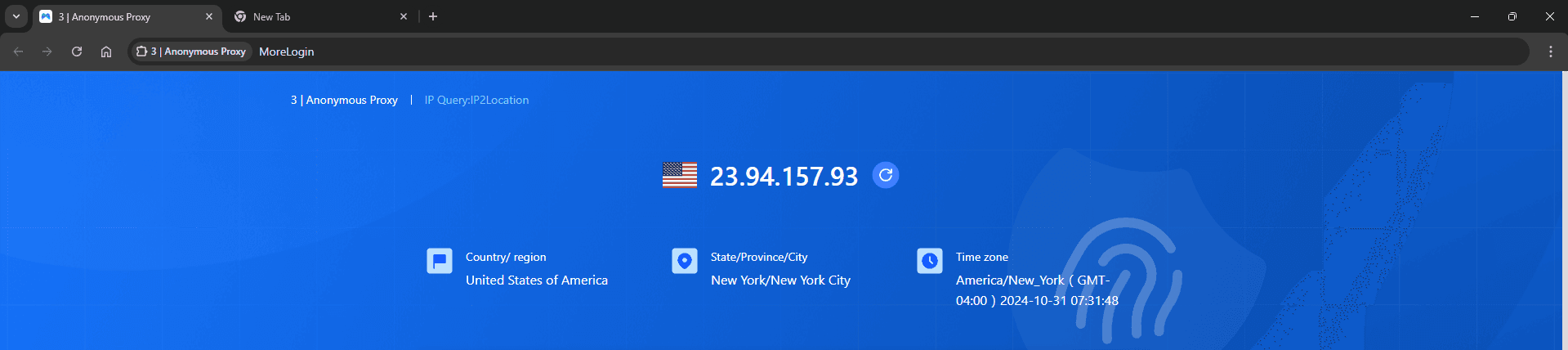The image size is (1568, 350).
Task: Click the Time zone clock icon
Action: pos(930,261)
